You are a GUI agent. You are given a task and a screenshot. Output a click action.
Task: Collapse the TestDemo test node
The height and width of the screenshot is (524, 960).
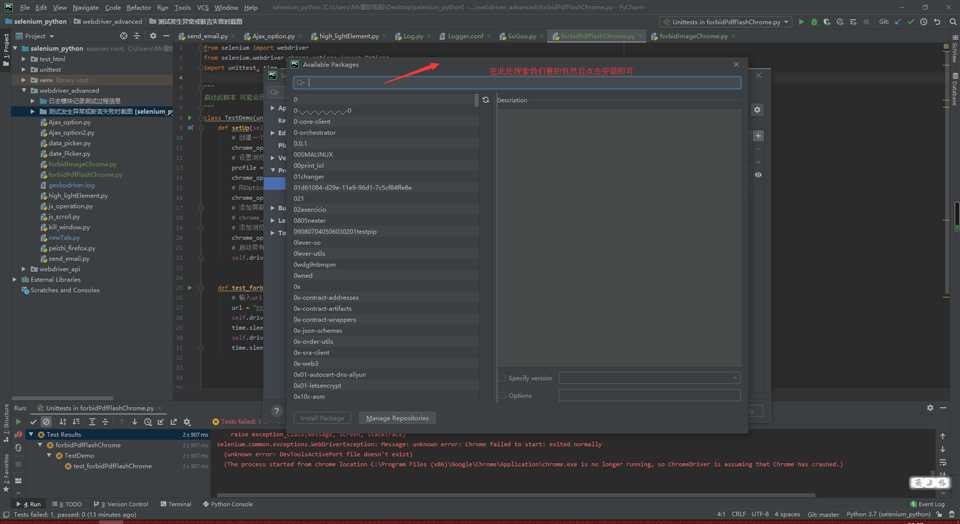tap(50, 456)
